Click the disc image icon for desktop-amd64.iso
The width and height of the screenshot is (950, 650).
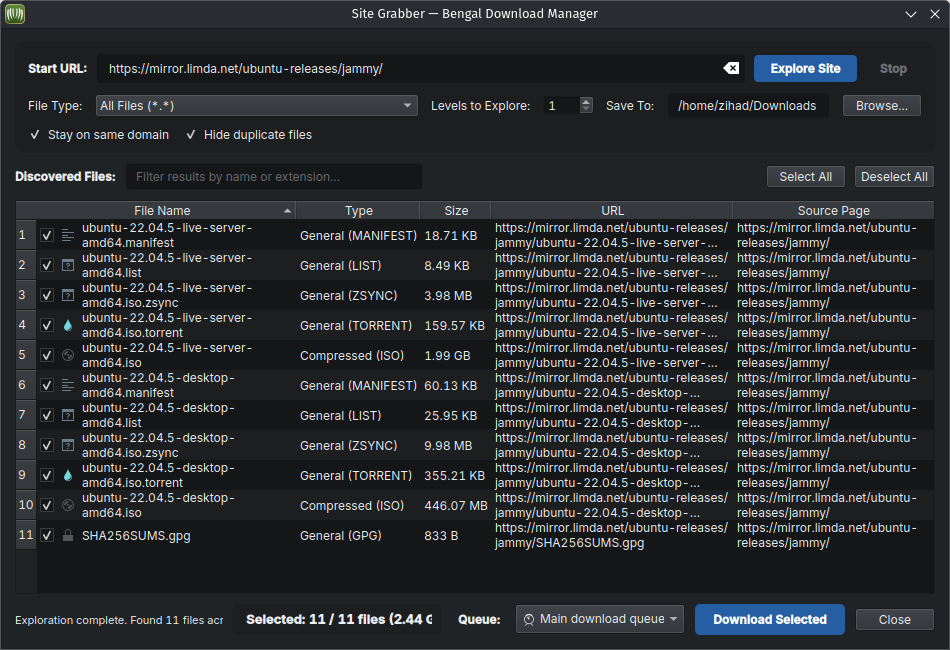coord(68,505)
